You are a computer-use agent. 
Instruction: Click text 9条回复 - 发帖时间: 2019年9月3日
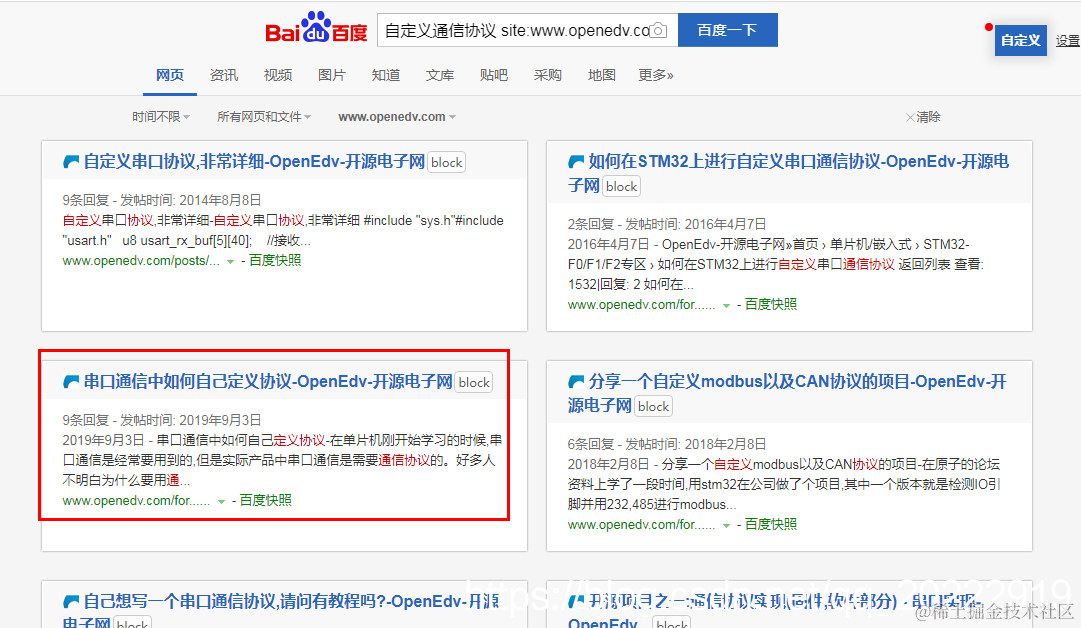tap(162, 421)
